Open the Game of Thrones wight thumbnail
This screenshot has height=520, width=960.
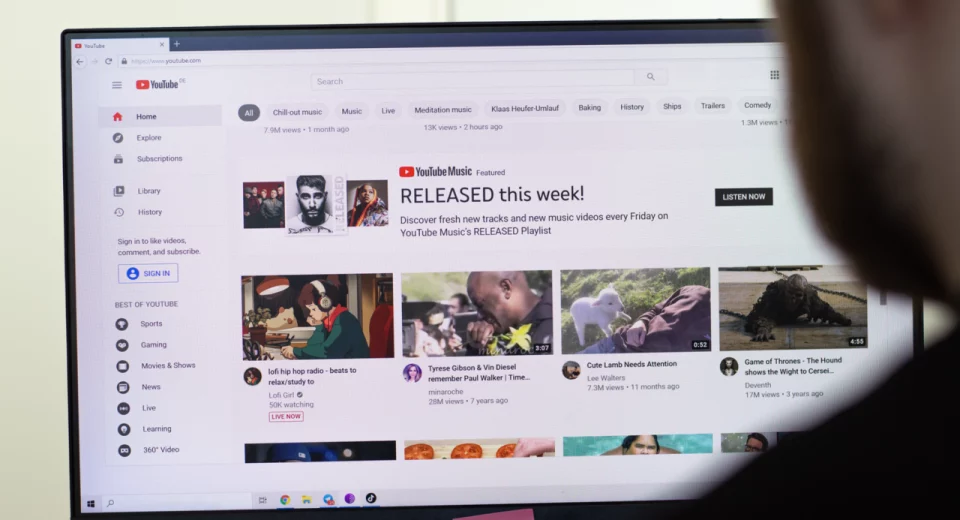(x=792, y=307)
